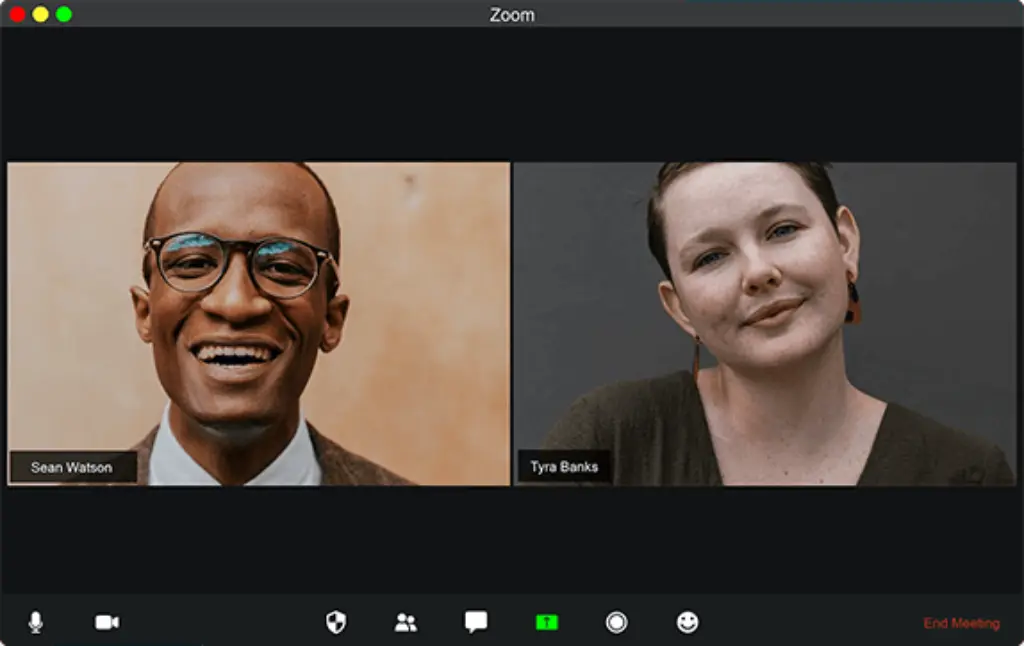Screen dimensions: 1024x646
Task: Mute the microphone in the meeting toolbar
Action: click(x=36, y=623)
